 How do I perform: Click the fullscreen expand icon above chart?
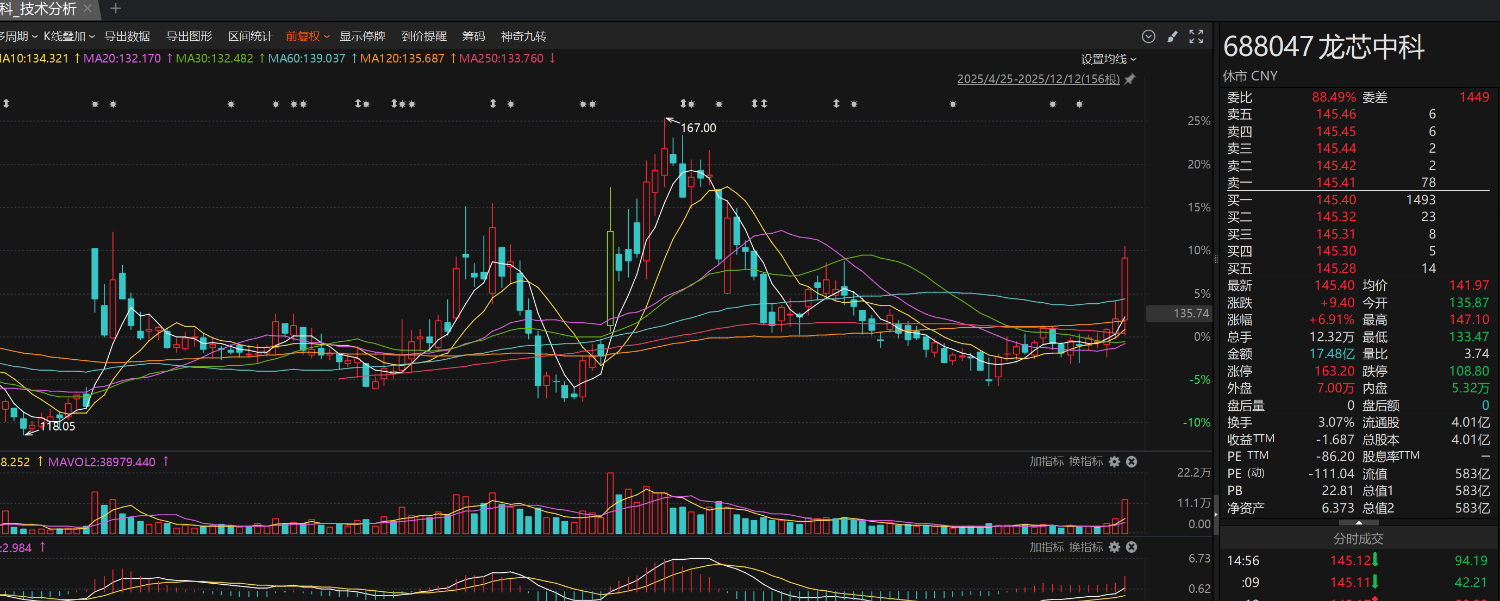[1196, 37]
